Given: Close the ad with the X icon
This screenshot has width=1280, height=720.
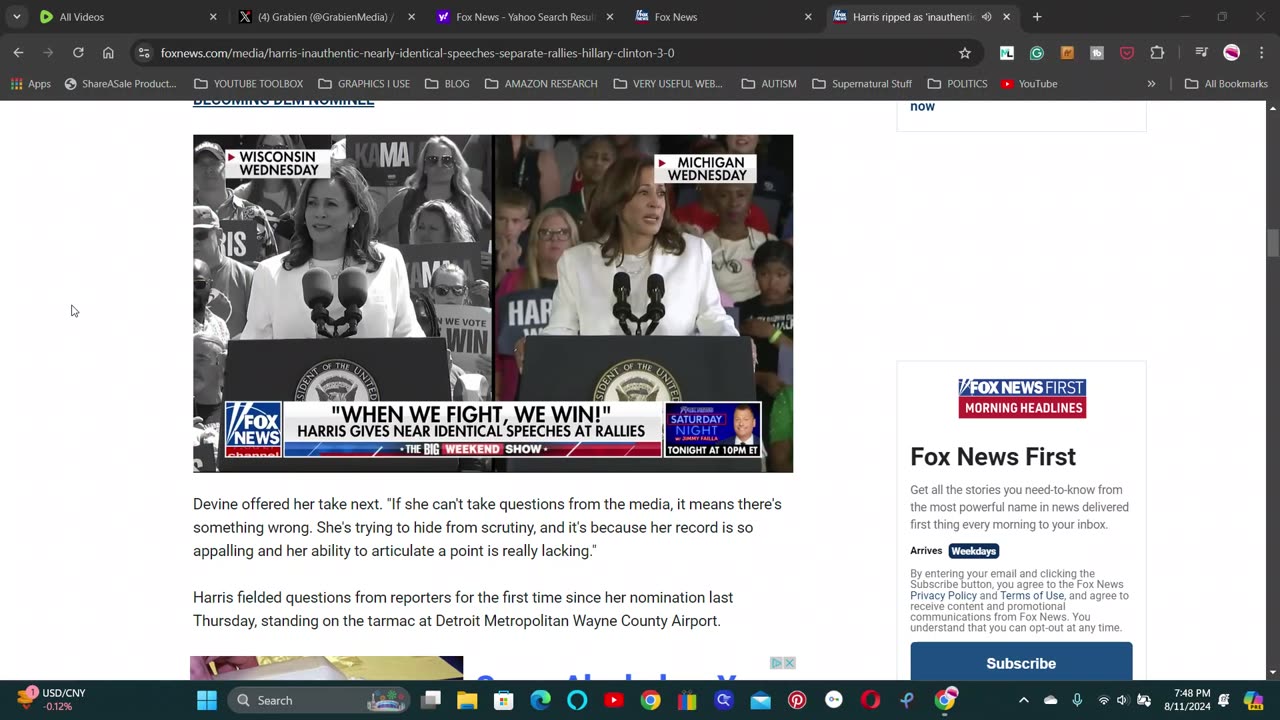Looking at the screenshot, I should point(789,663).
